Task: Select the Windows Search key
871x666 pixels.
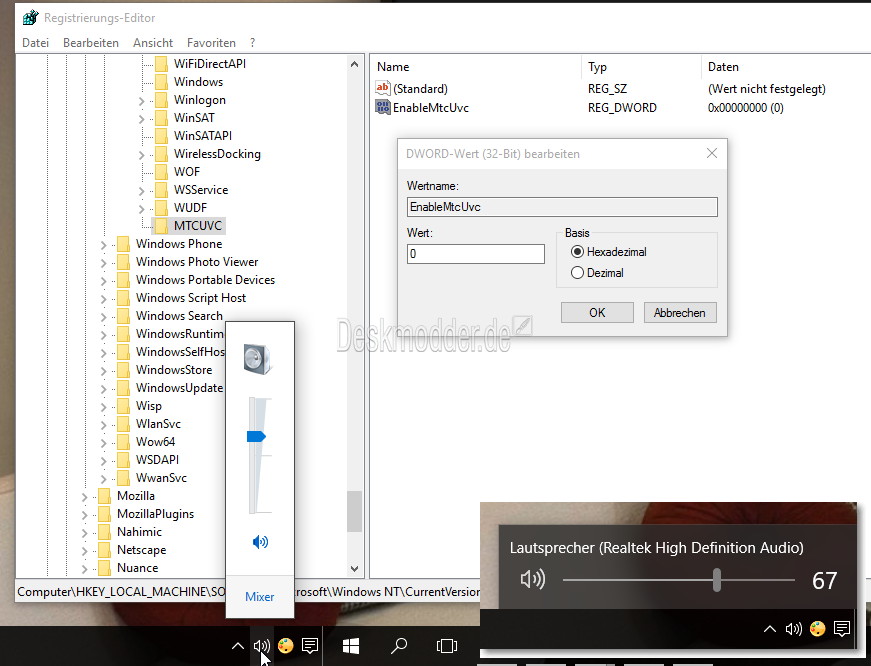Action: [x=179, y=316]
